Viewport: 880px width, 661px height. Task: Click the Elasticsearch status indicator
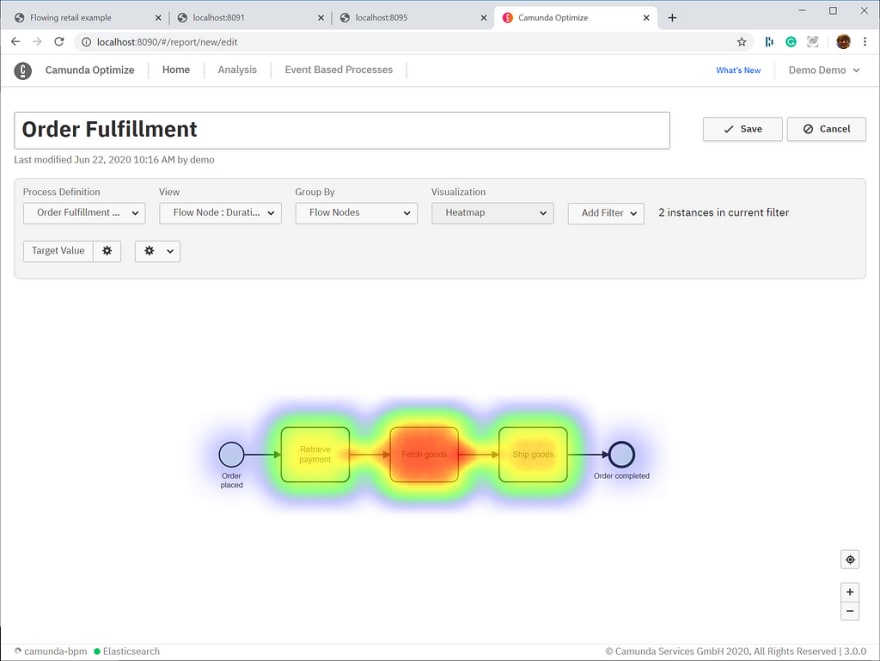(127, 651)
